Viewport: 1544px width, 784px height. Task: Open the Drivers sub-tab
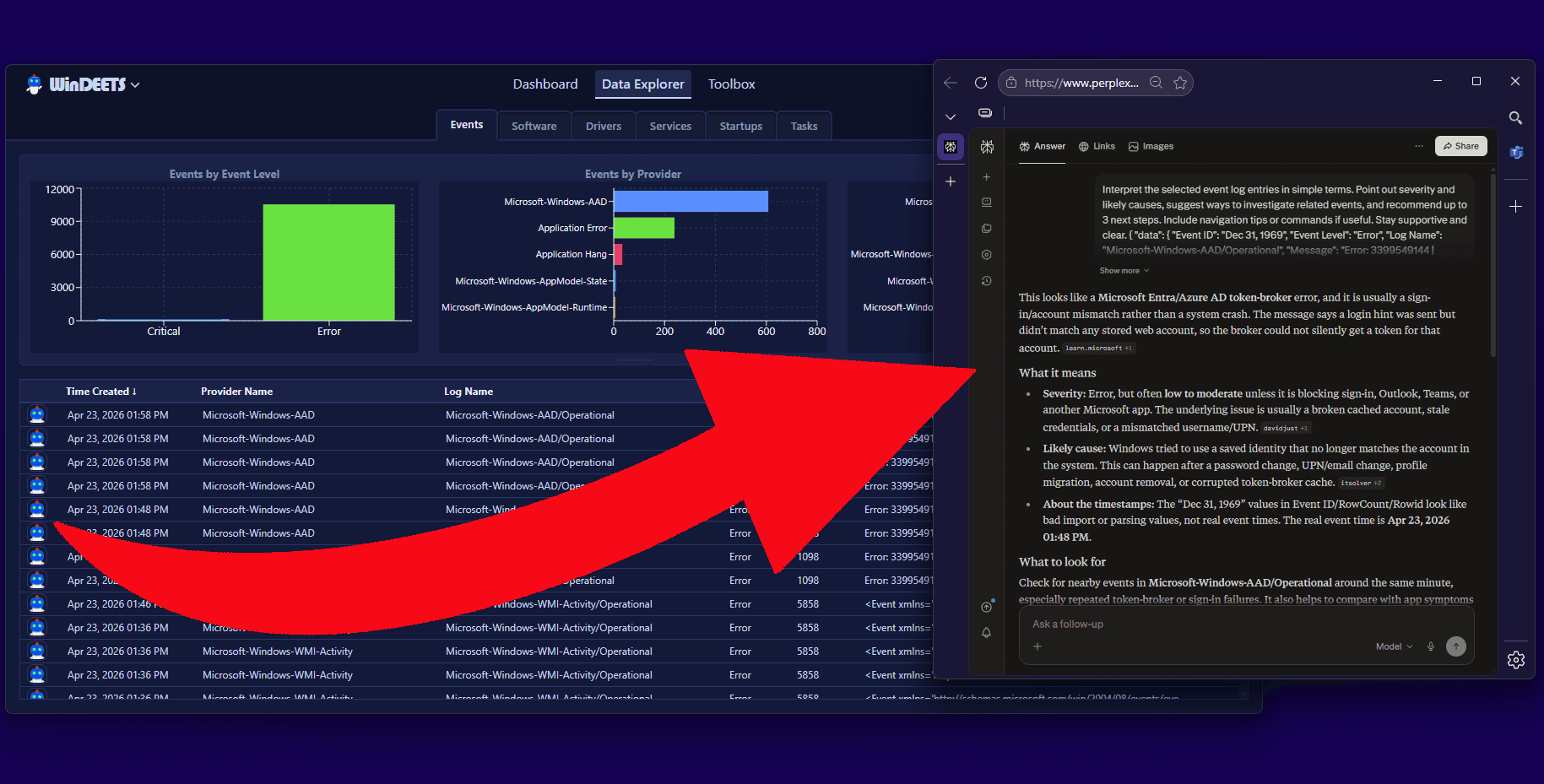click(x=604, y=127)
